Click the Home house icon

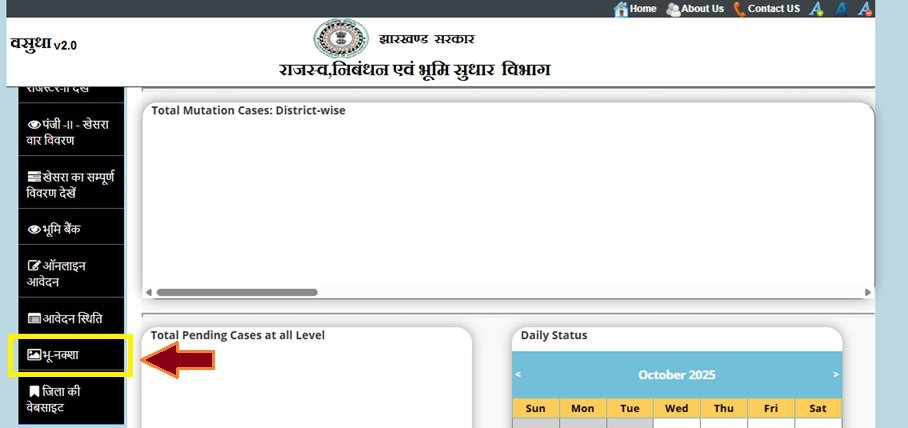pyautogui.click(x=620, y=9)
